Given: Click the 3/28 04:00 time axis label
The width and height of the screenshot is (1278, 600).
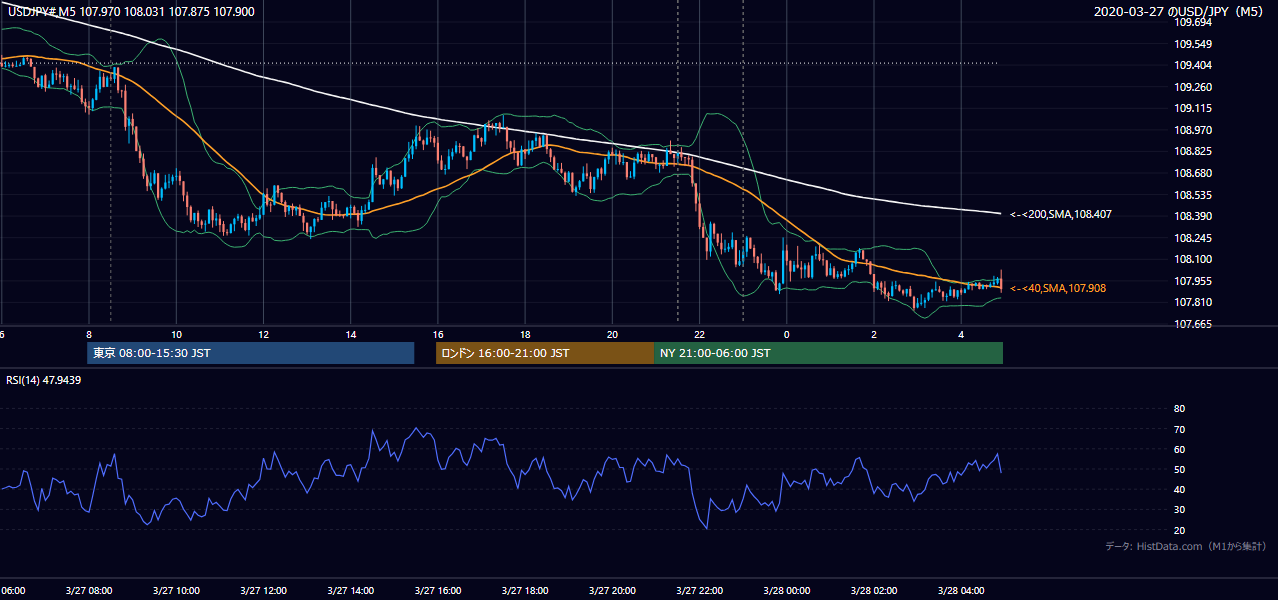Looking at the screenshot, I should (961, 590).
